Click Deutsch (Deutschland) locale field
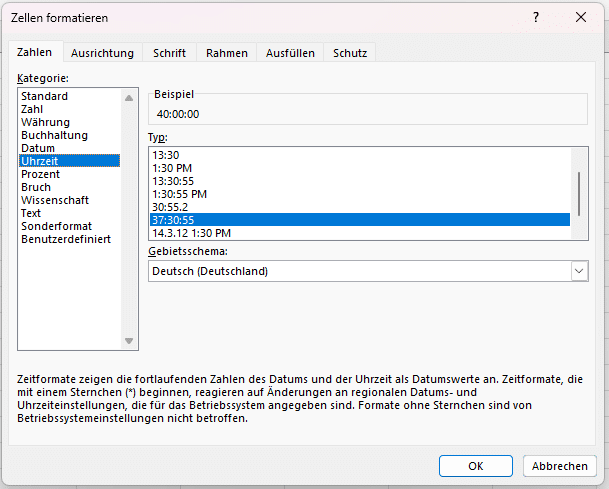 point(360,271)
